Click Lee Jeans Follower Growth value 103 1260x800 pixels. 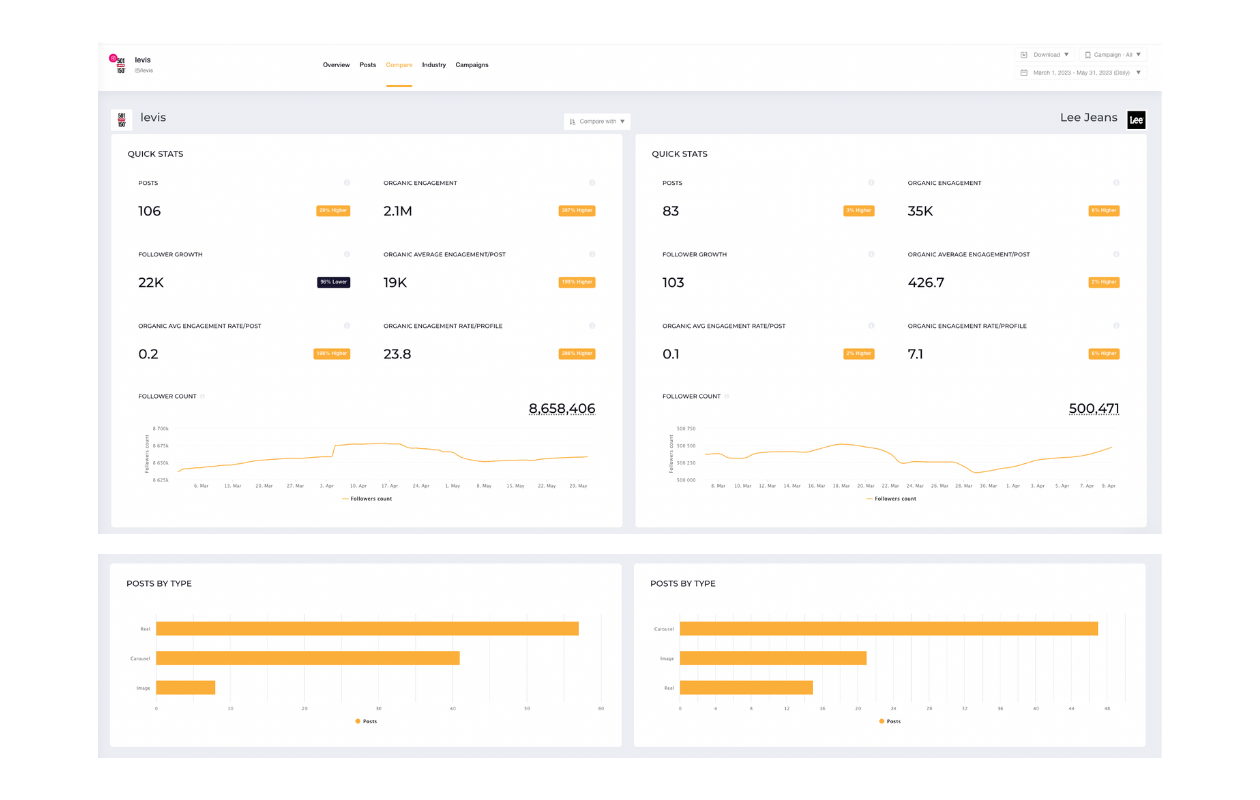pos(673,283)
